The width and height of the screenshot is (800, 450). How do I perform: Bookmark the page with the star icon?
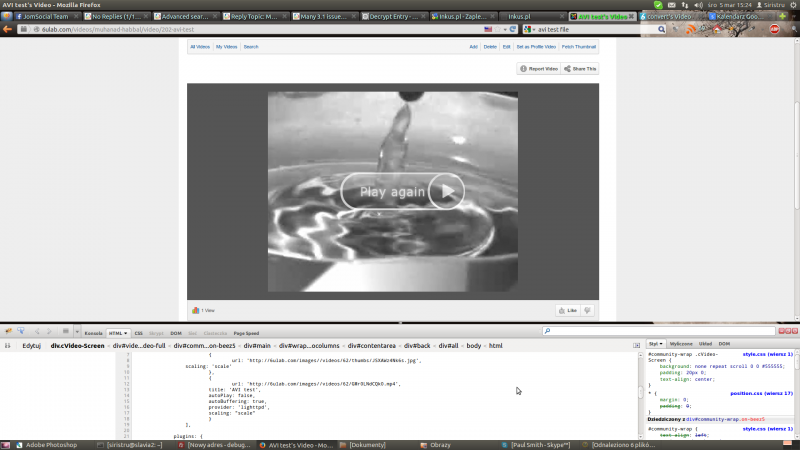pos(497,30)
